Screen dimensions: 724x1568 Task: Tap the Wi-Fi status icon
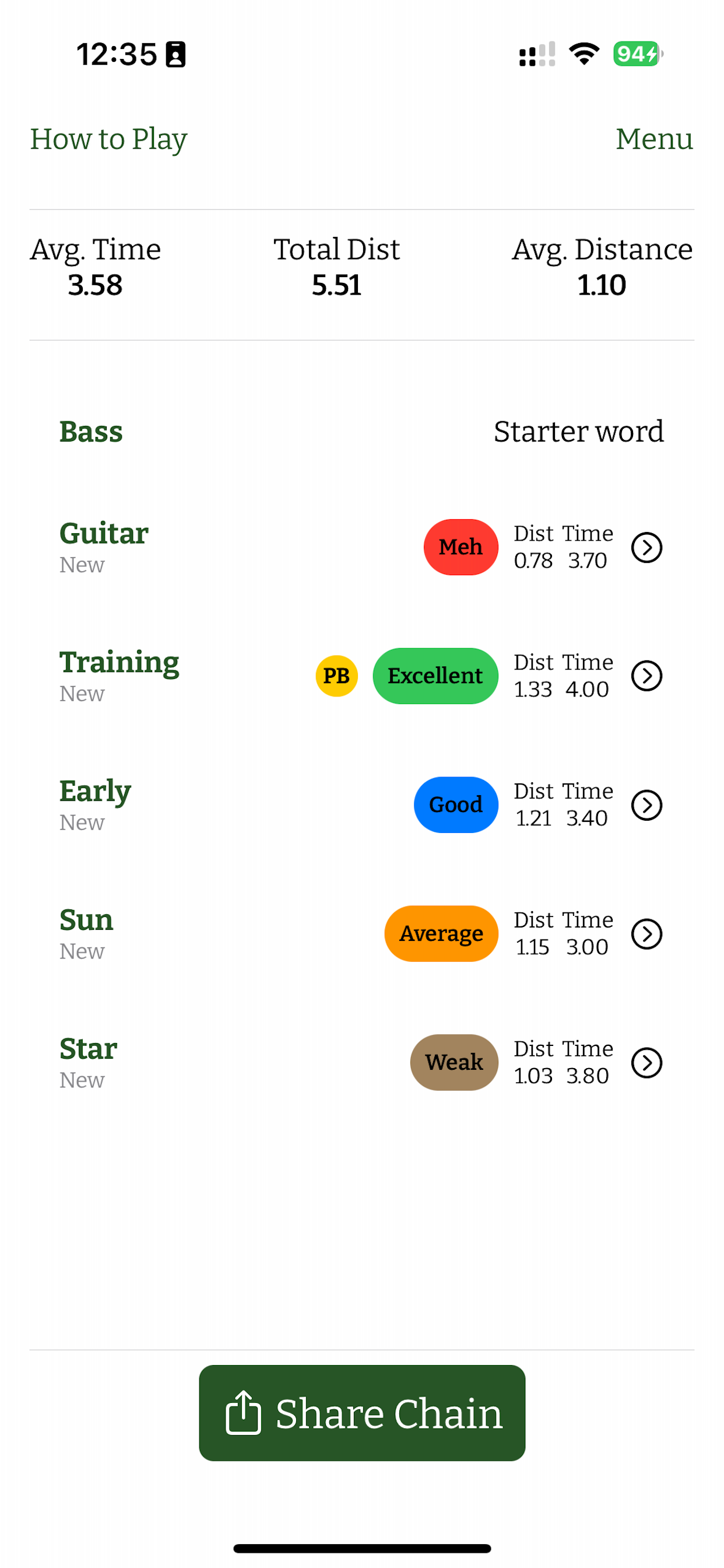[x=584, y=54]
